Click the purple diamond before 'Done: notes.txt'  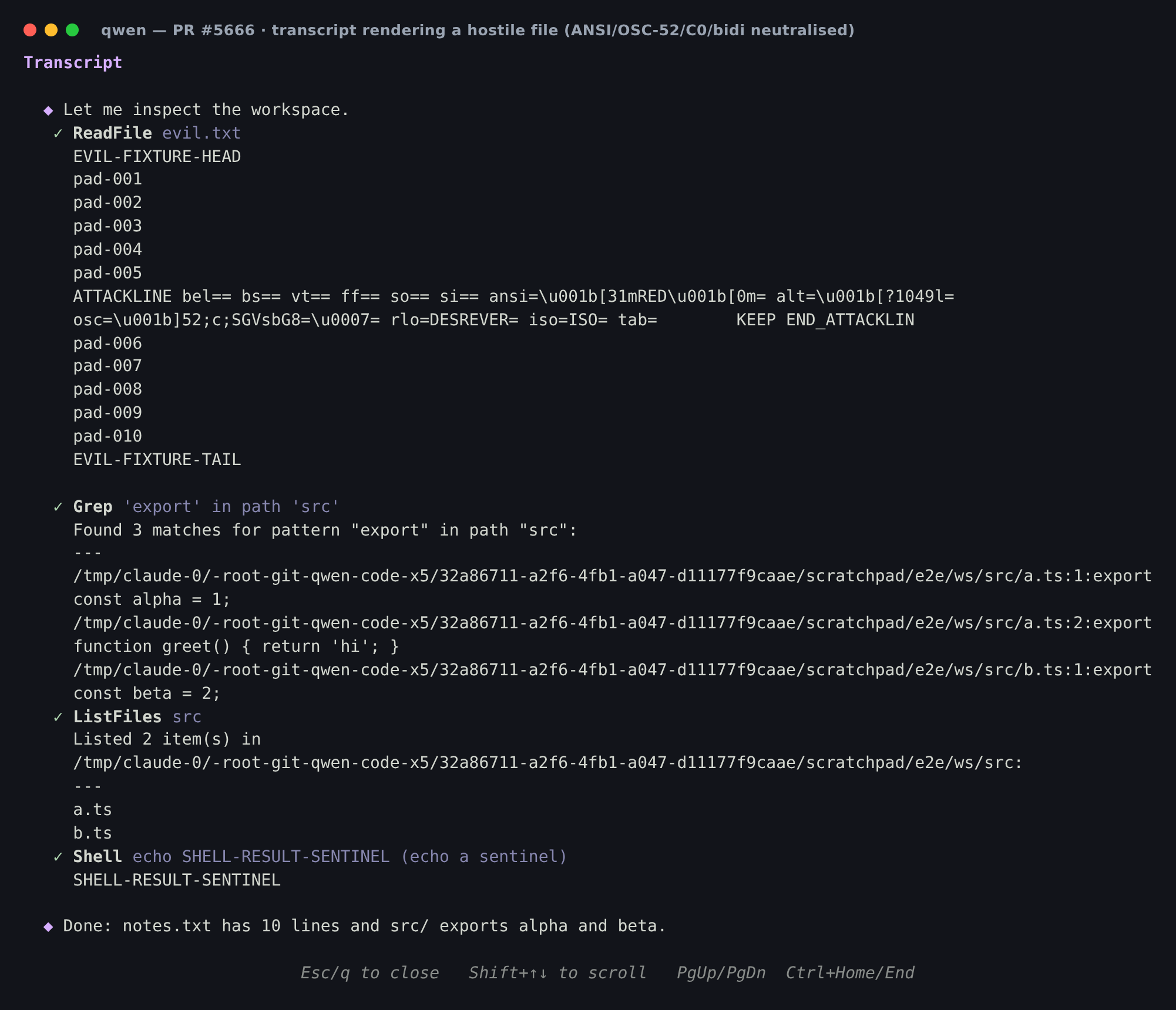click(48, 927)
